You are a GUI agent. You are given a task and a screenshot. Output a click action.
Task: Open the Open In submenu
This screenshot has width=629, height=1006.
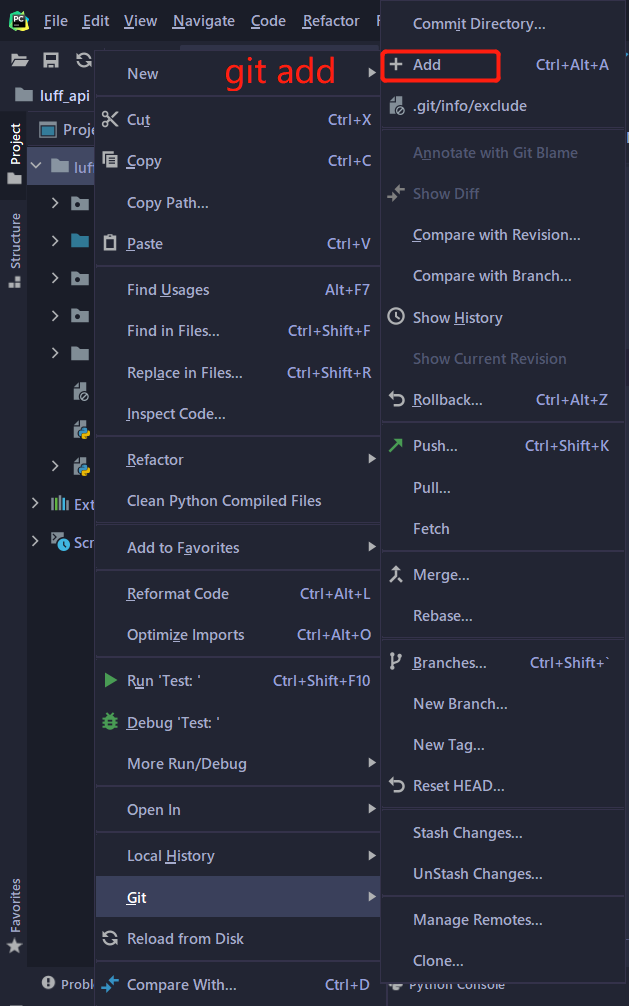(237, 810)
